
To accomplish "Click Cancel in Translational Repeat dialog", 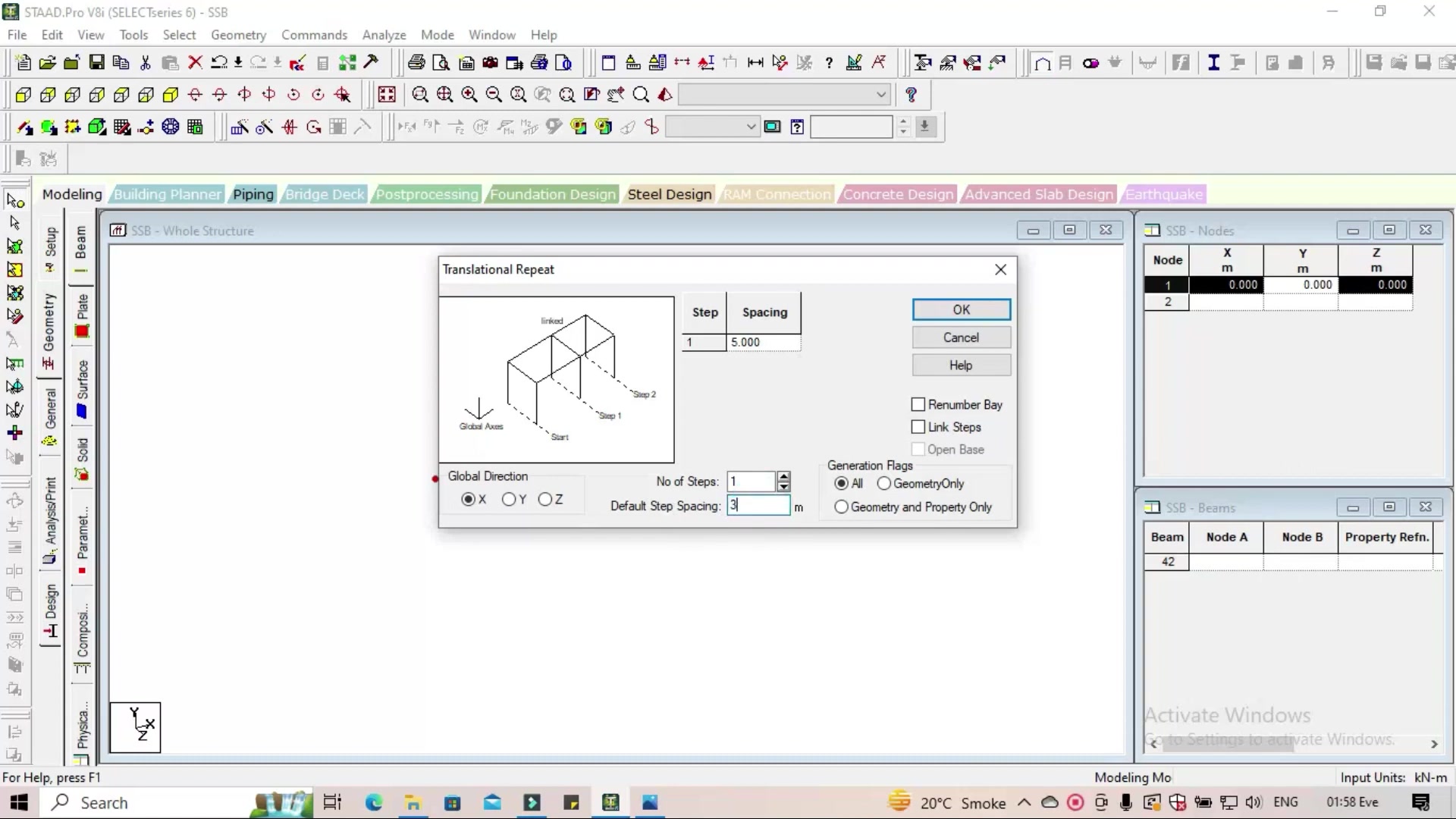I will (x=961, y=337).
